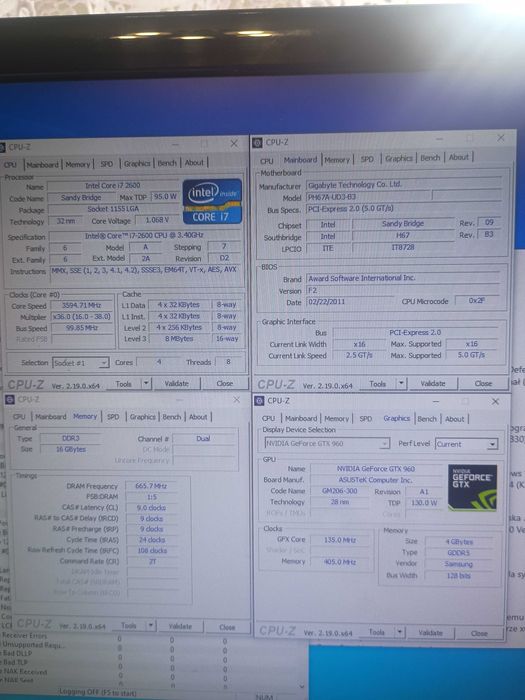Click the PH67A-UD3-B3 model field
The image size is (525, 700).
[369, 197]
